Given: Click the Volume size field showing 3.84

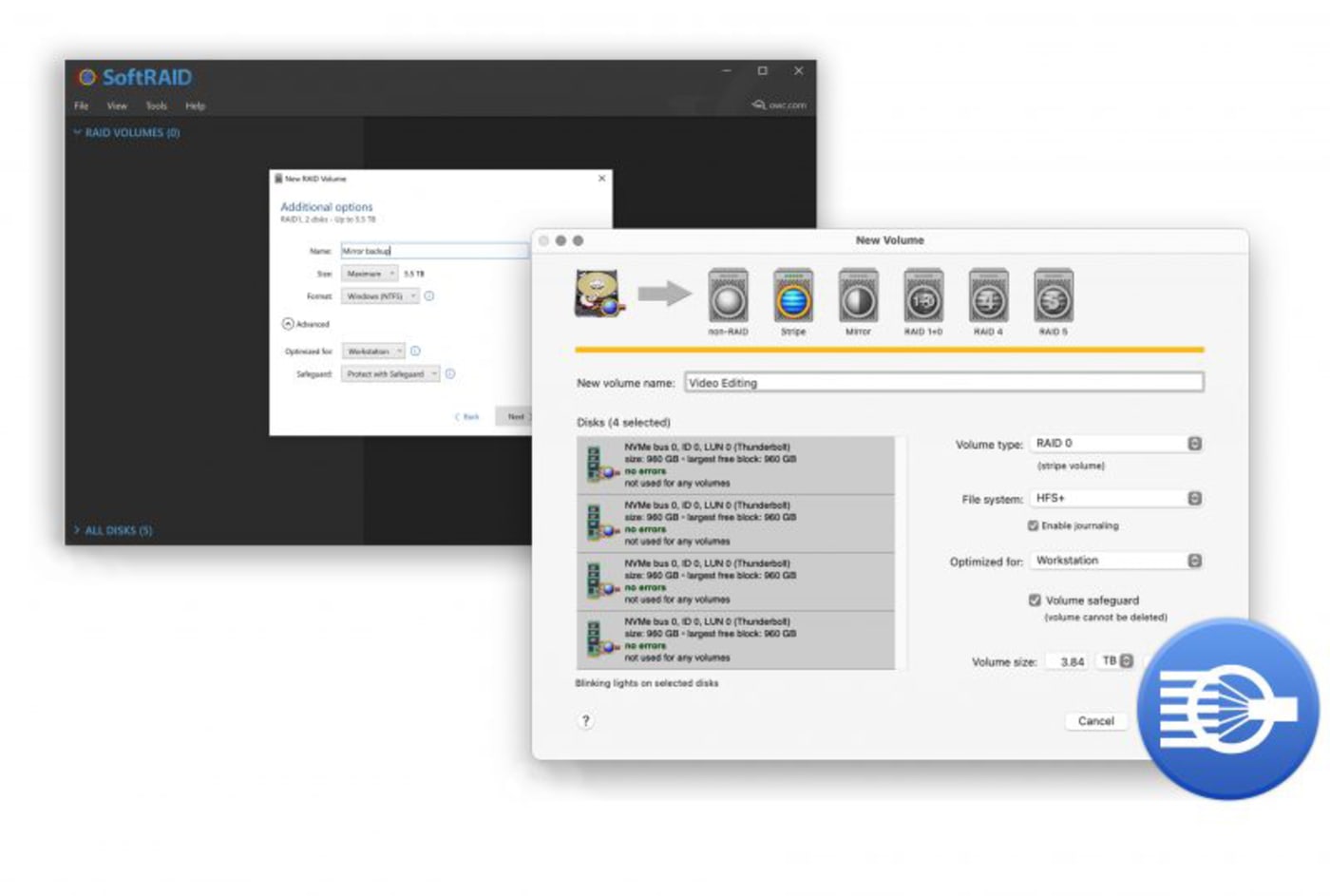Looking at the screenshot, I should coord(1069,661).
